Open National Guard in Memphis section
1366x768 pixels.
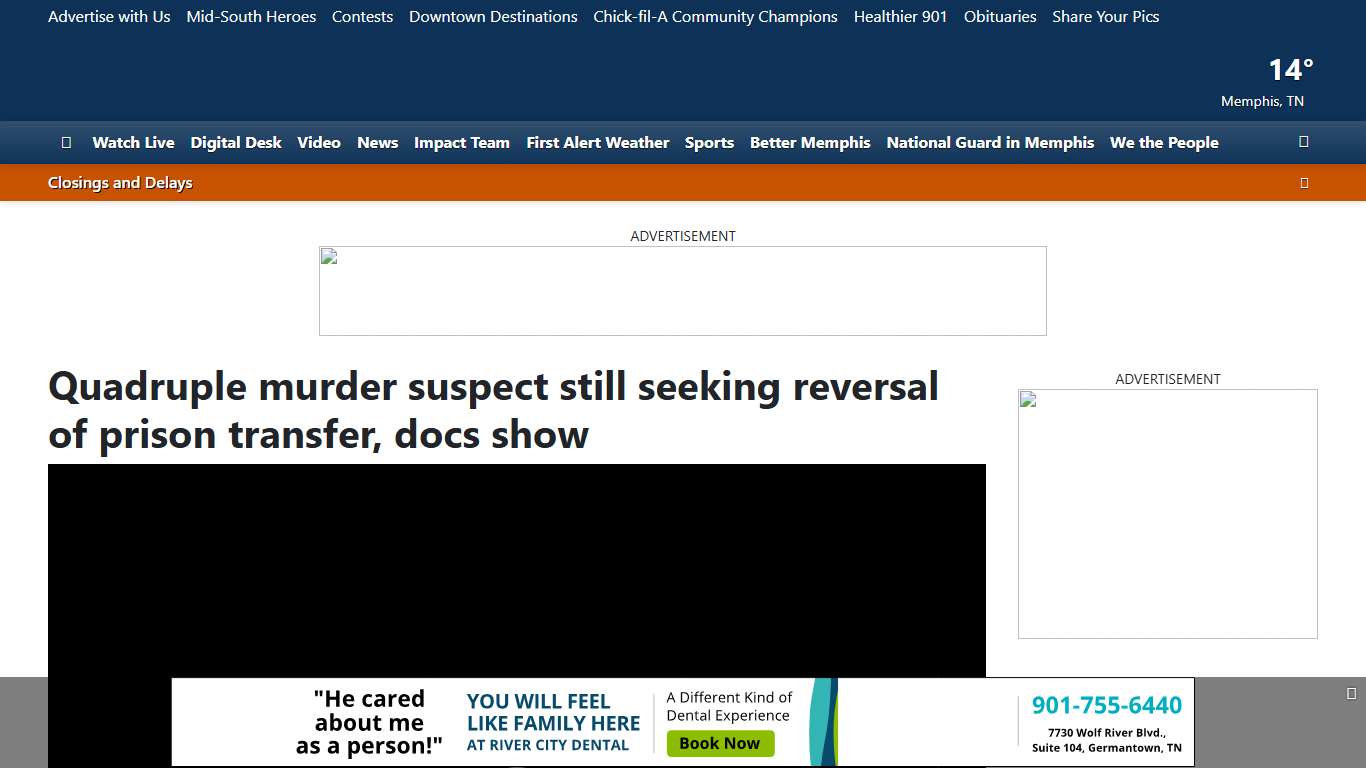point(990,142)
